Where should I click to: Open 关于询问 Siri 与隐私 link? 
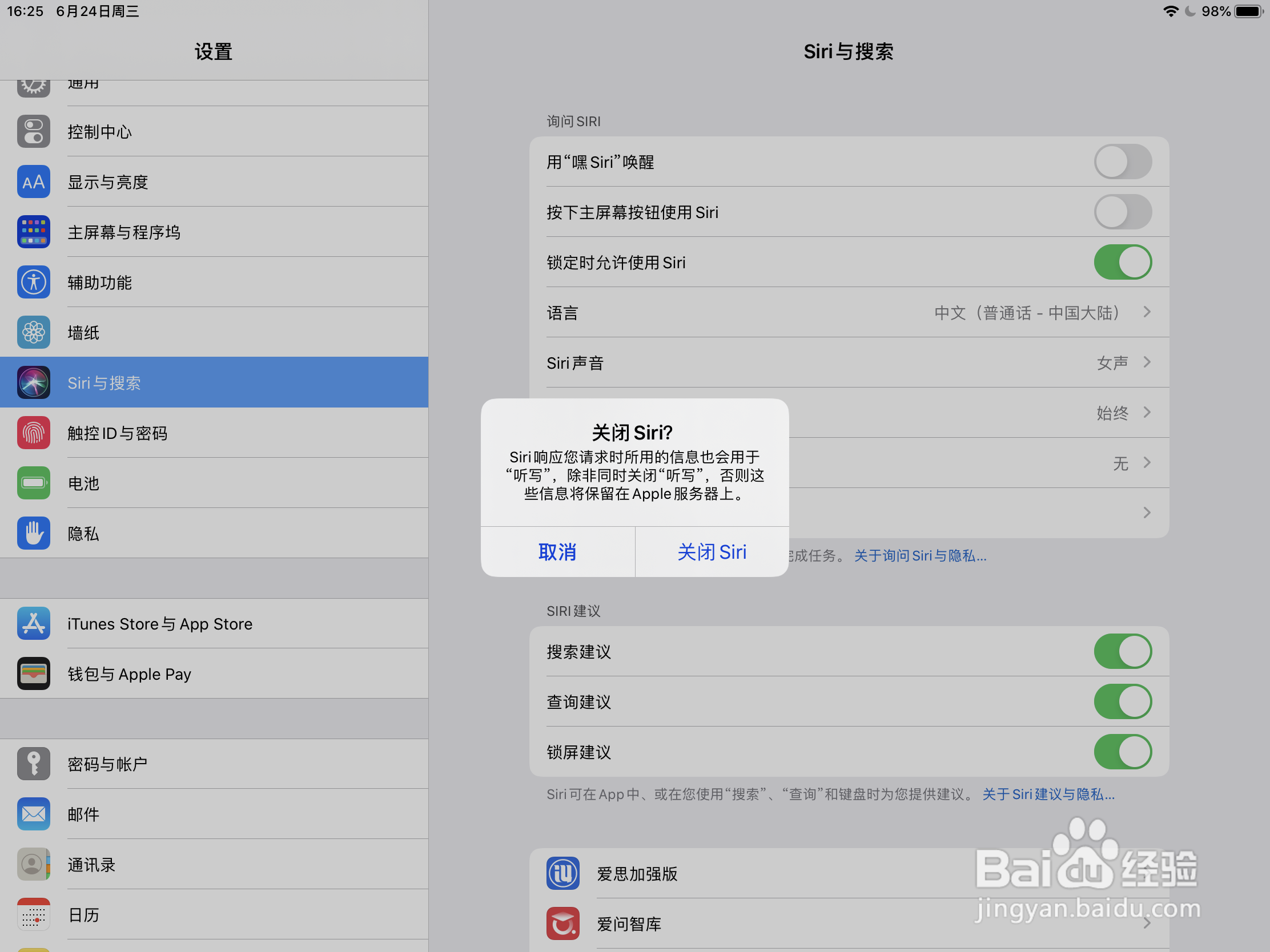coord(920,555)
